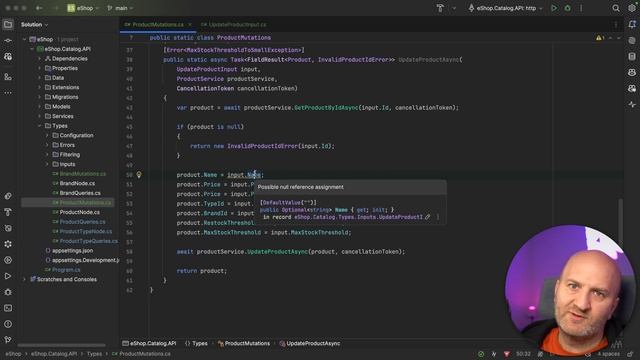The height and width of the screenshot is (360, 640).
Task: Click the 50:32 caret position in status bar
Action: (x=523, y=354)
